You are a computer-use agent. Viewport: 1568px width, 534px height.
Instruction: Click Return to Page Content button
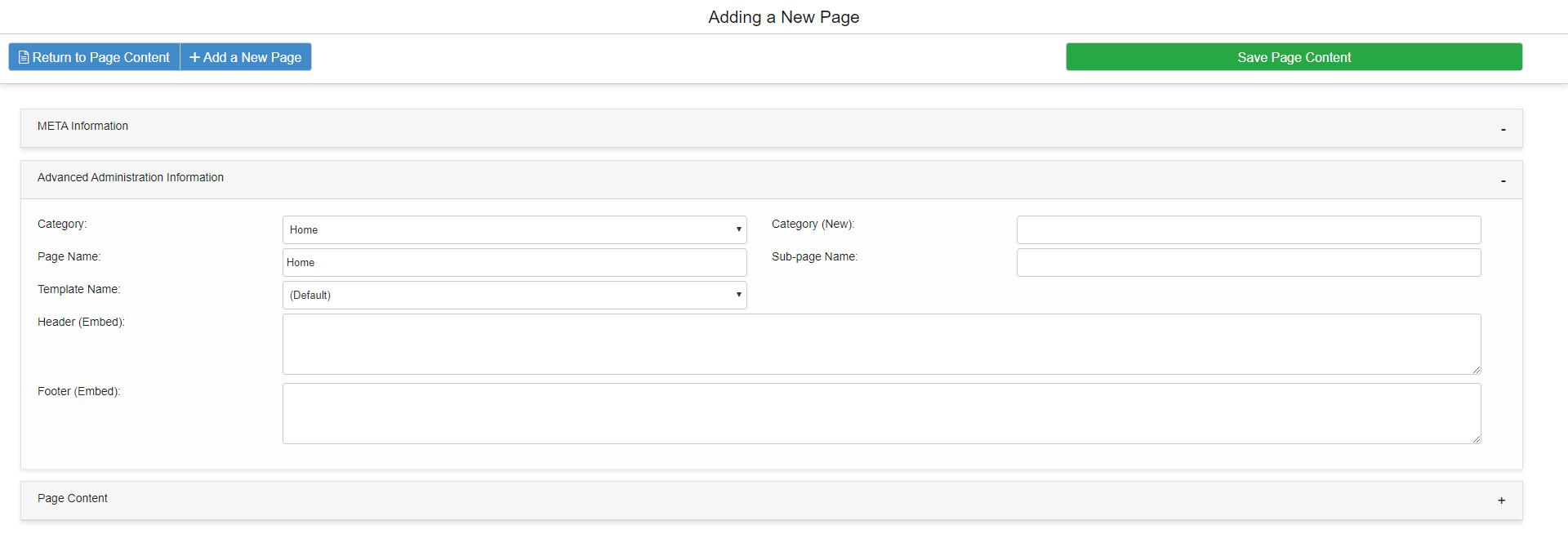[94, 57]
